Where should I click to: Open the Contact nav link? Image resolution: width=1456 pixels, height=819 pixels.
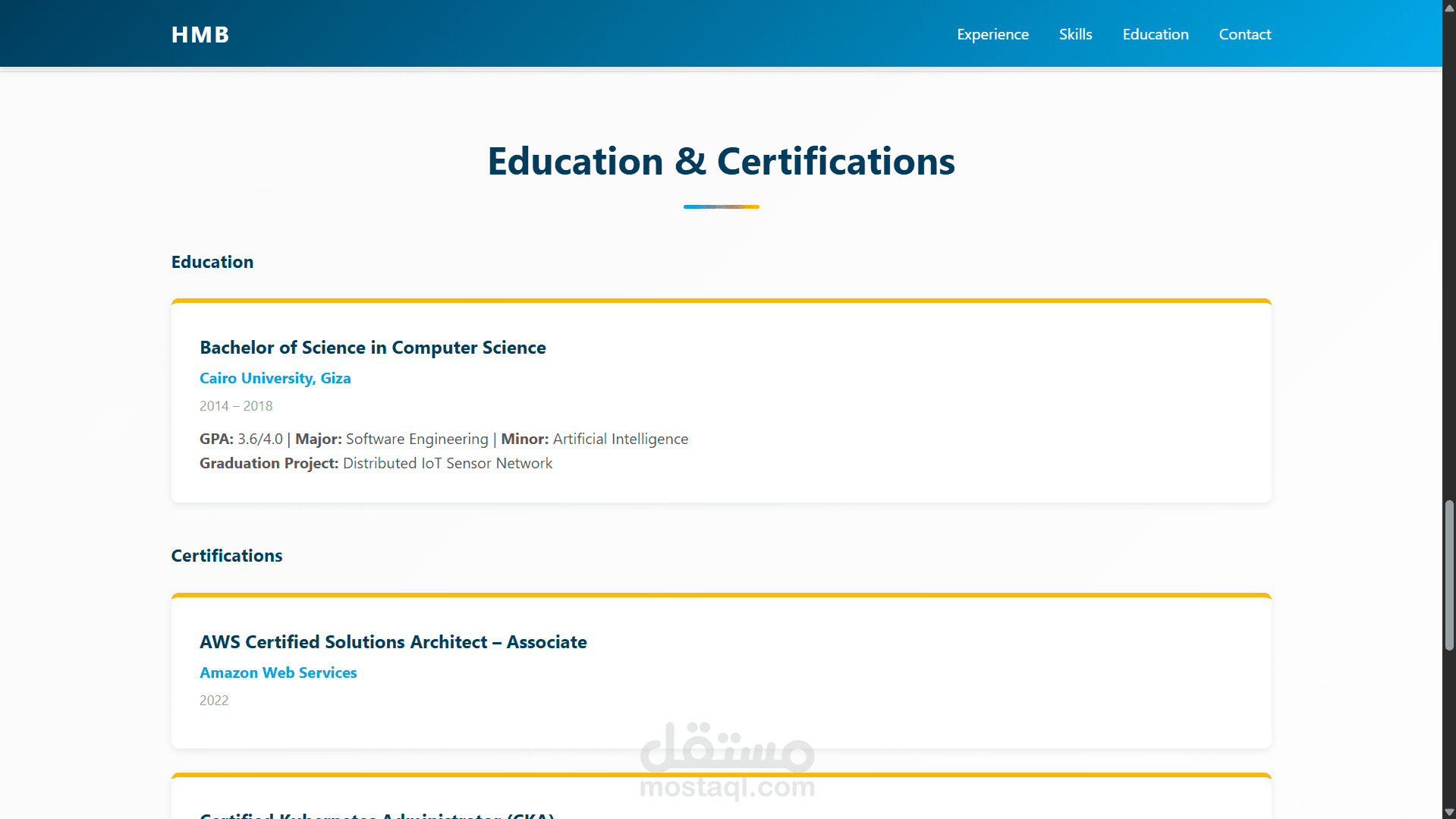point(1244,34)
